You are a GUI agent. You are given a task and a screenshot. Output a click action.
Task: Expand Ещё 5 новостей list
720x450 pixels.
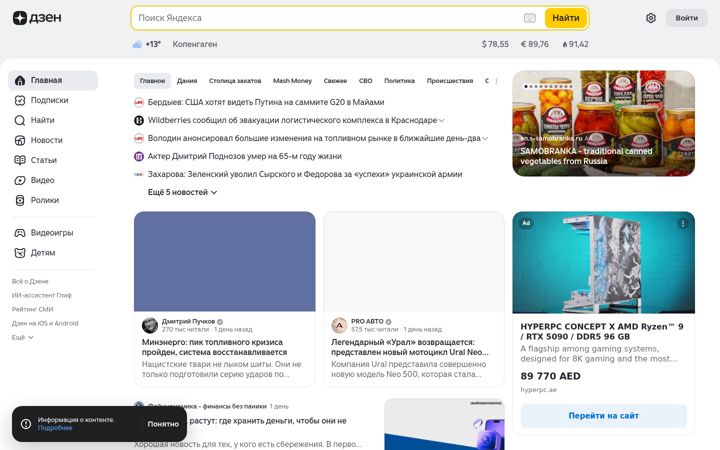pos(182,192)
